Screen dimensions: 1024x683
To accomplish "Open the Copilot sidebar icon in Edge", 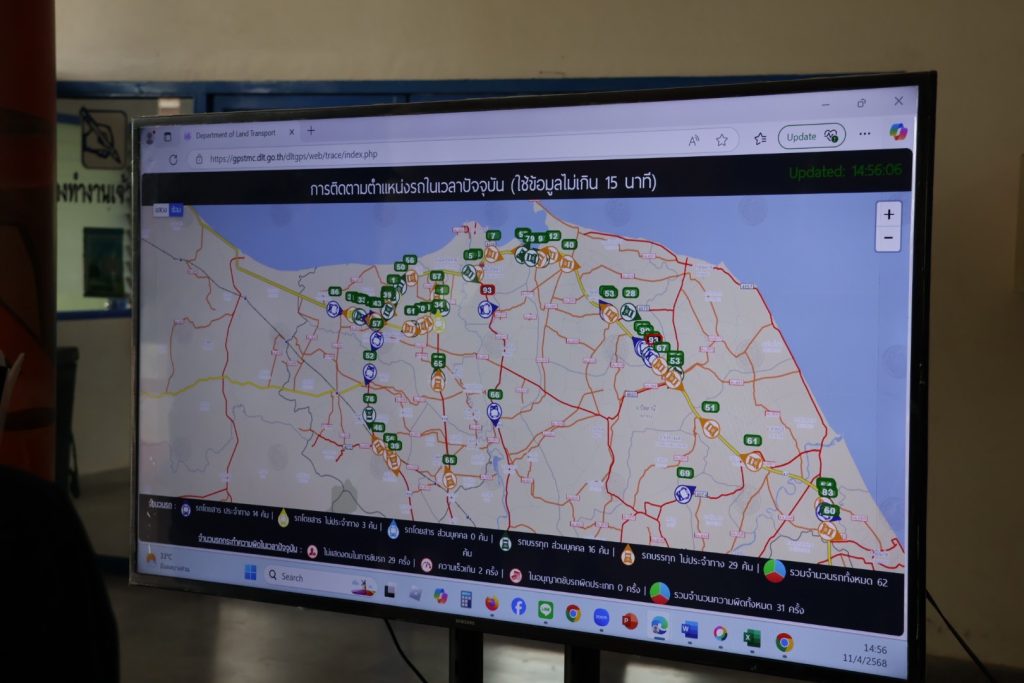I will click(x=897, y=132).
